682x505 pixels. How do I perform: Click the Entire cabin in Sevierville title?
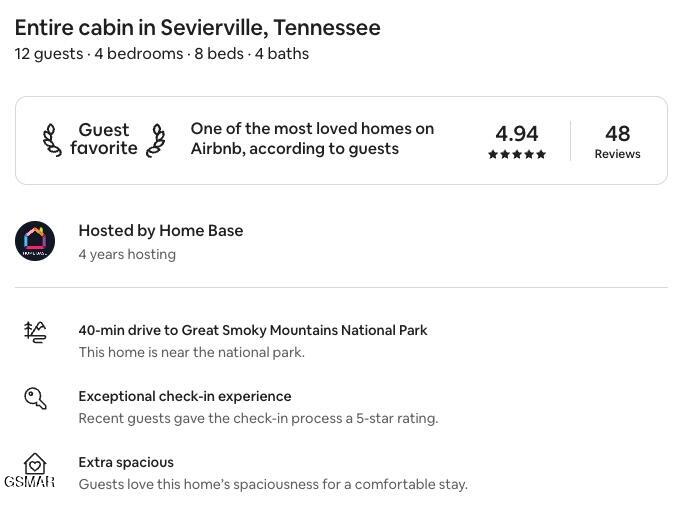(197, 27)
